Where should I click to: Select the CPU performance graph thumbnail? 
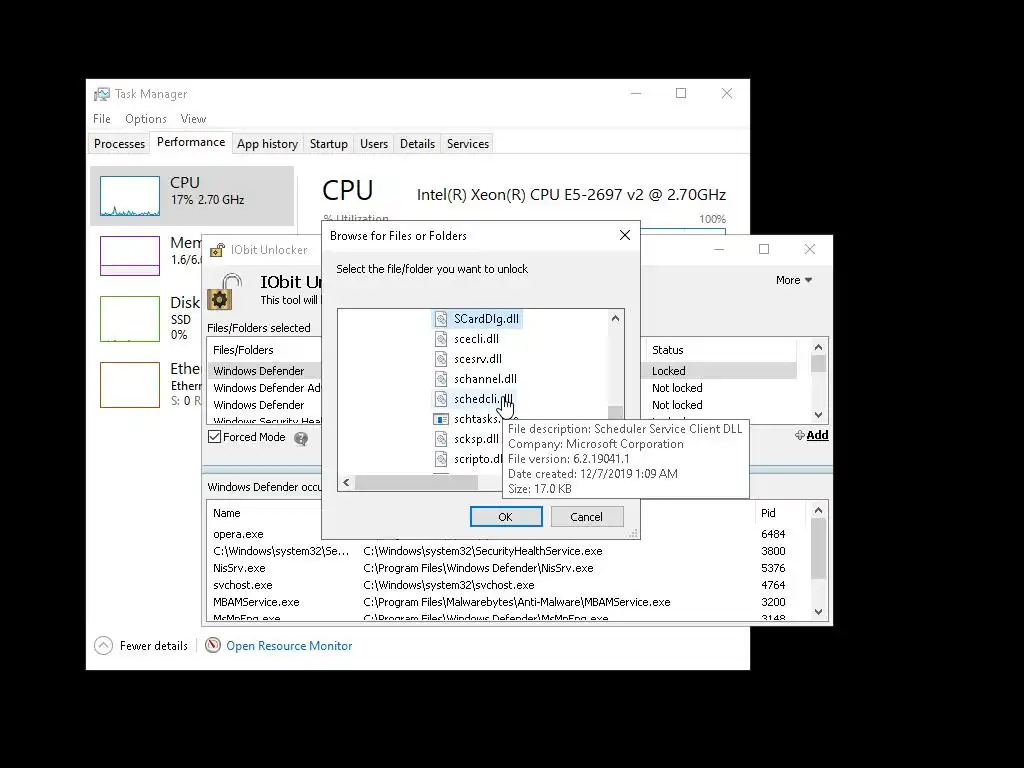click(130, 196)
